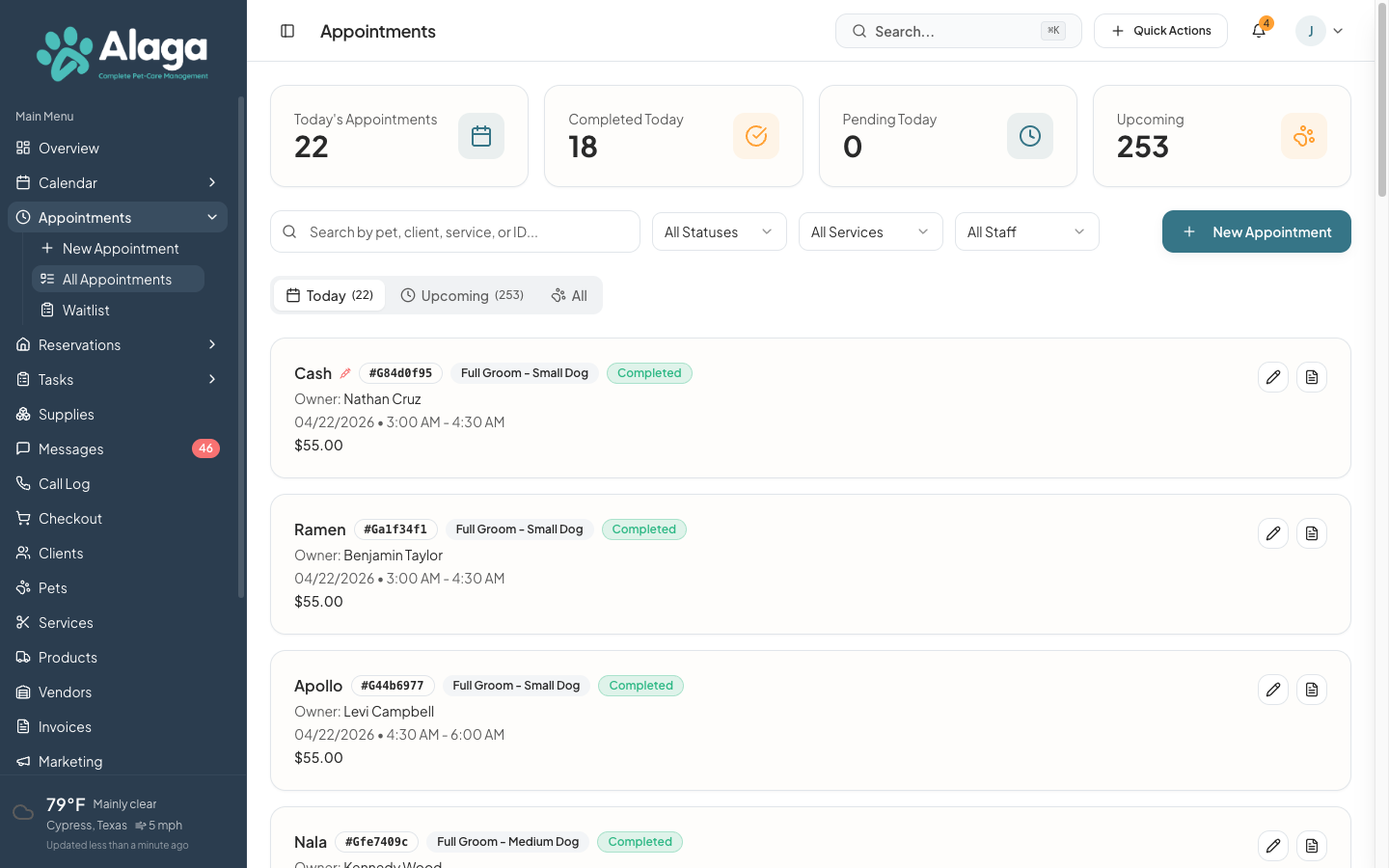Go to Checkout page
Screen dimensions: 1389x868
[x=118, y=518]
